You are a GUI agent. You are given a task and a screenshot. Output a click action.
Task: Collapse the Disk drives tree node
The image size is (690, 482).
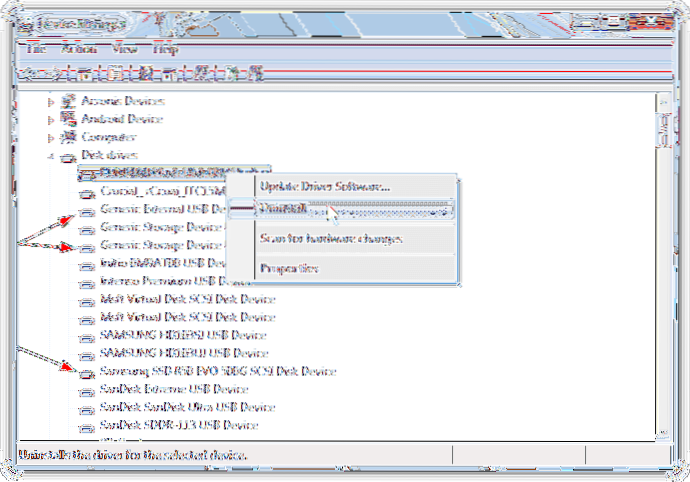coord(50,157)
